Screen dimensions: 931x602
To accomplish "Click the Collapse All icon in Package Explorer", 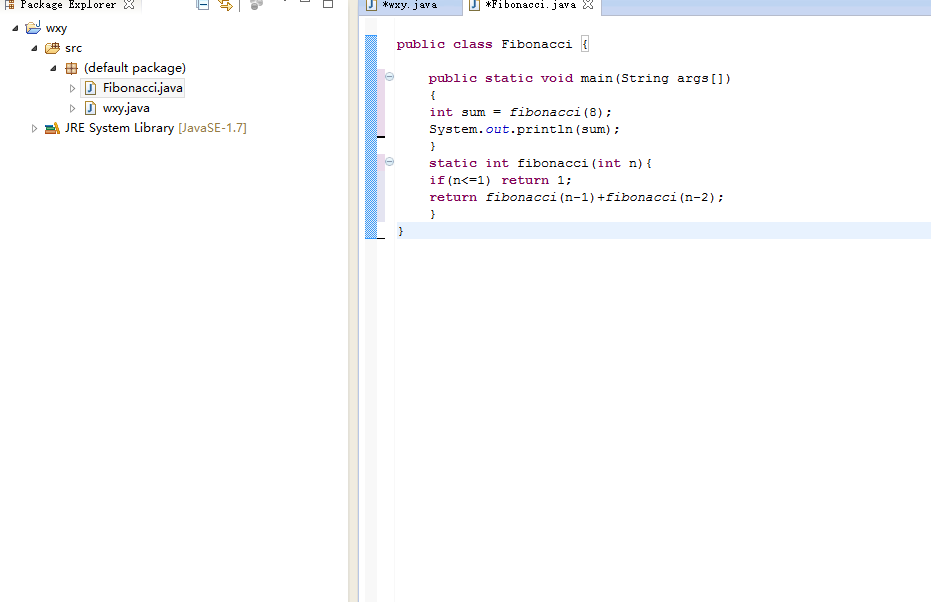I will pyautogui.click(x=202, y=5).
